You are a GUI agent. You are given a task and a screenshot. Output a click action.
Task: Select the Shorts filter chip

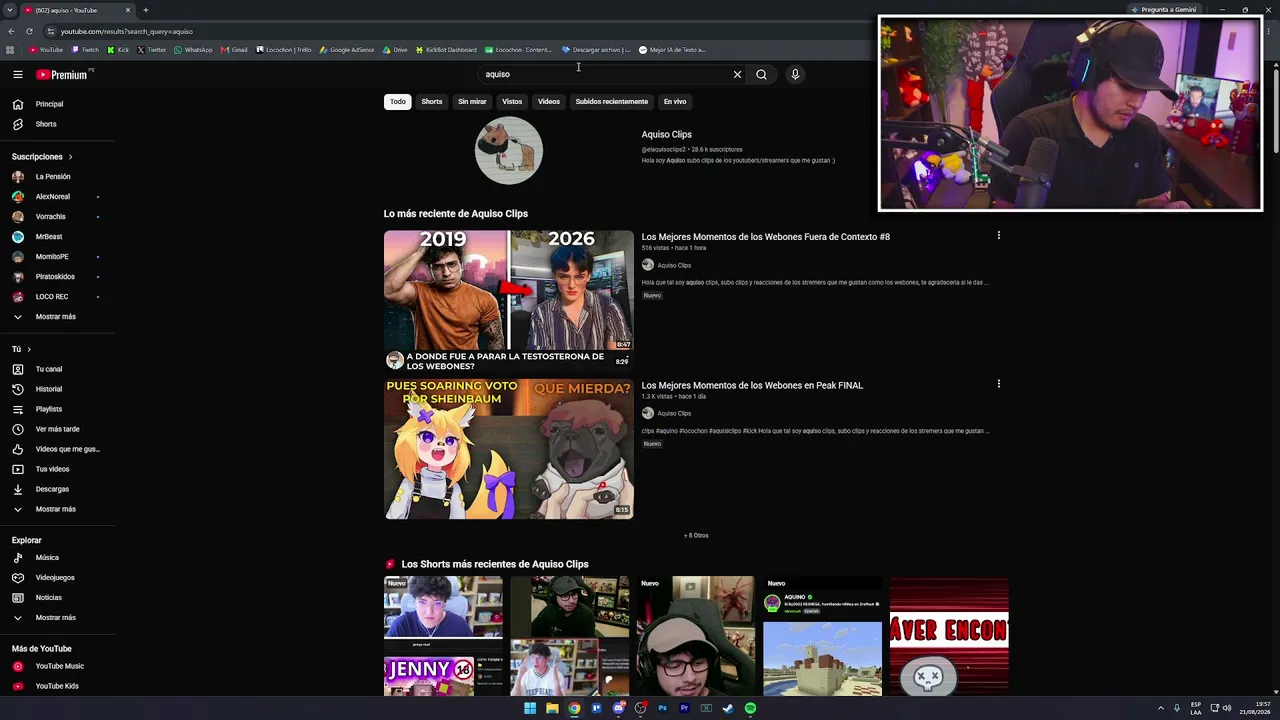point(432,101)
